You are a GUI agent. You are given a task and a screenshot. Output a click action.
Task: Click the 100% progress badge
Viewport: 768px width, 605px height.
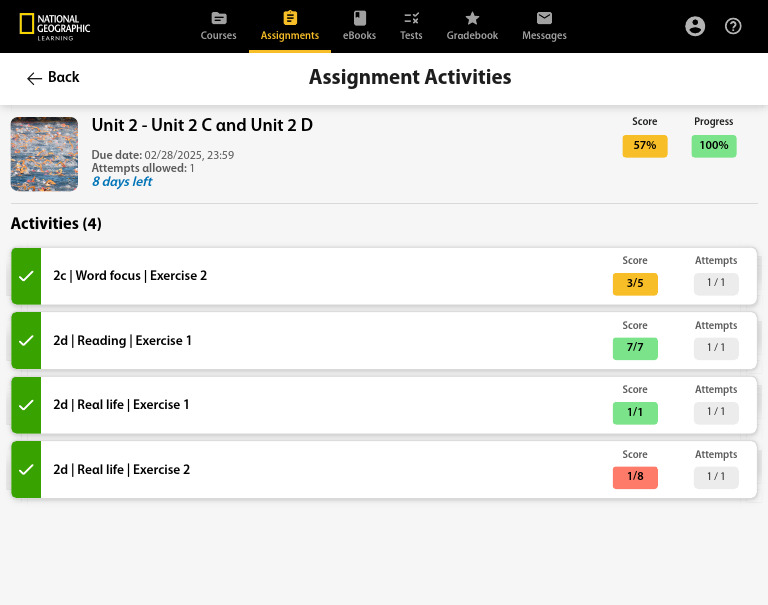click(714, 146)
